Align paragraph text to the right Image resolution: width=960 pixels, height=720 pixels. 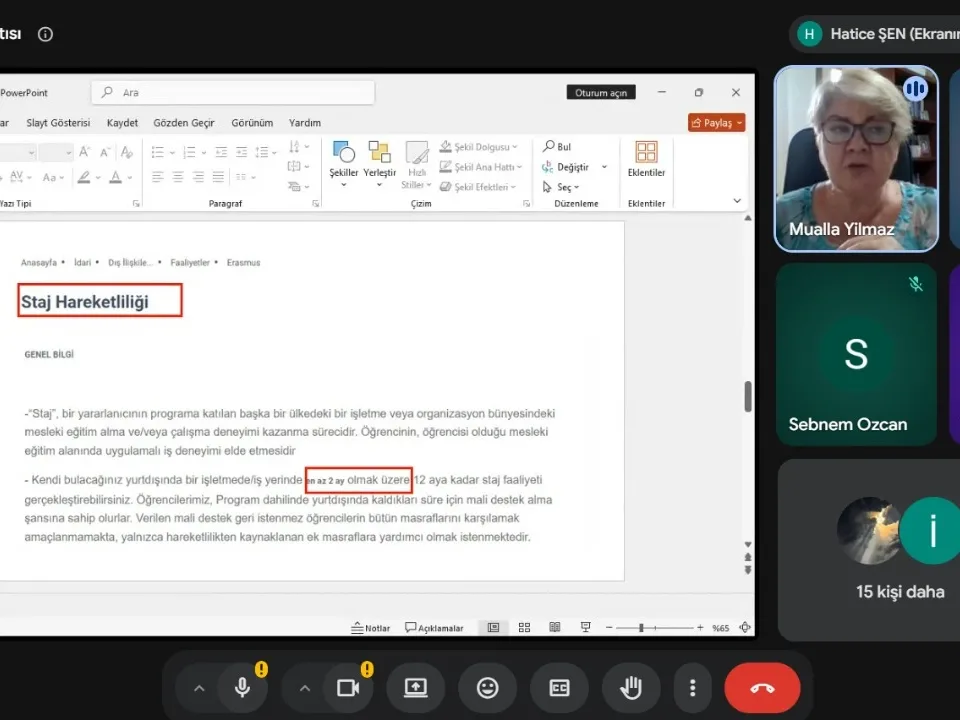[x=198, y=177]
